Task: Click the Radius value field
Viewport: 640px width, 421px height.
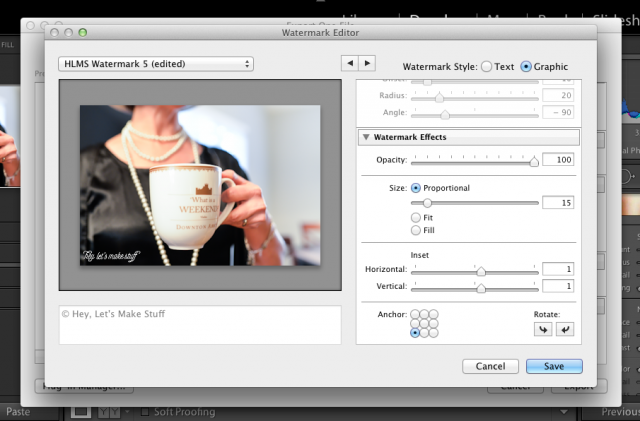Action: 558,96
